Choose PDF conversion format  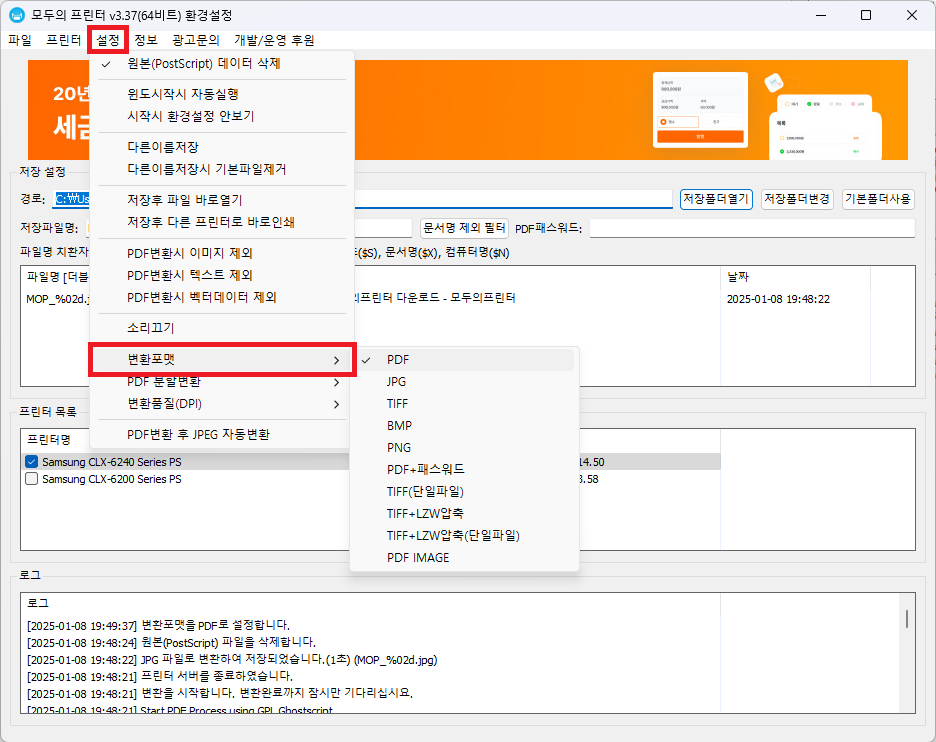point(464,360)
